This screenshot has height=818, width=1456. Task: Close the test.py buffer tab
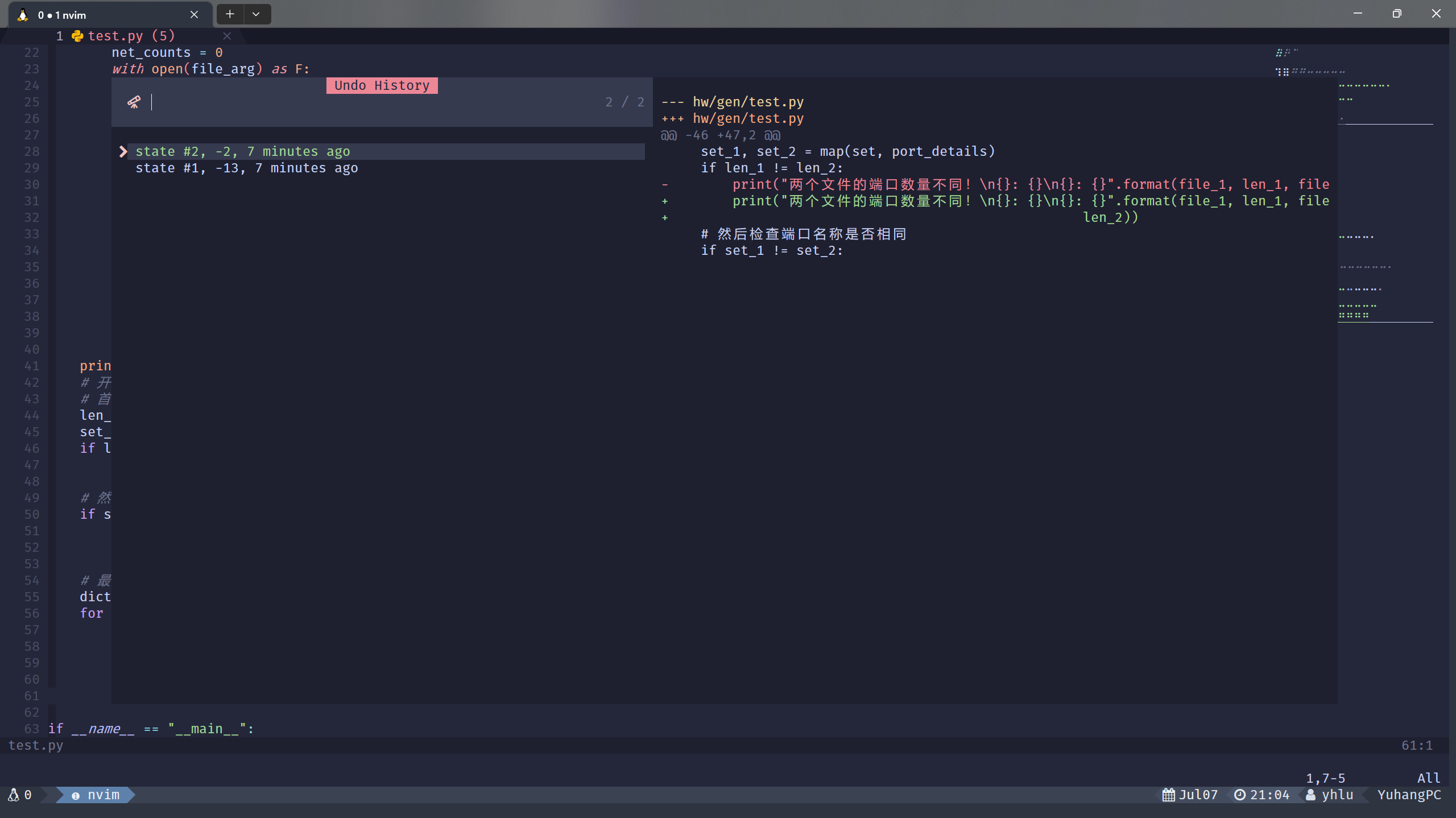(227, 36)
